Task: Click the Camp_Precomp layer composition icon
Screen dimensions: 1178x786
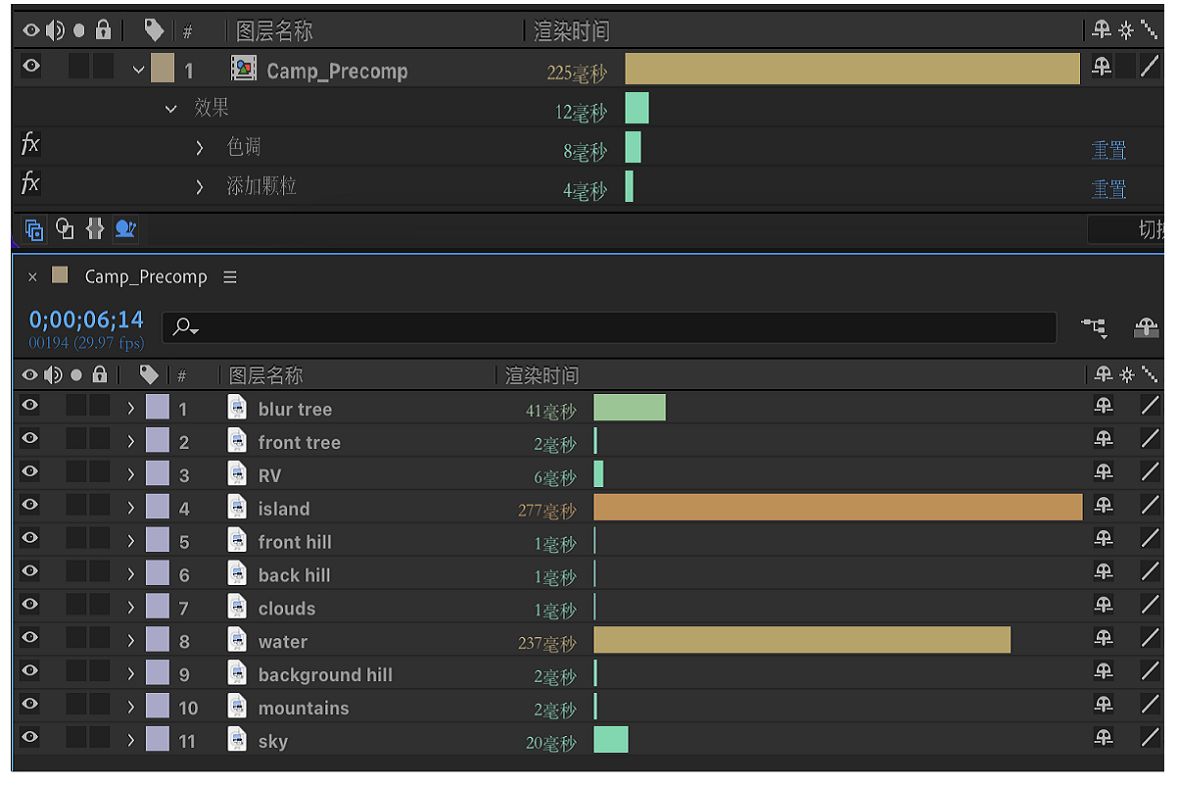Action: pos(243,69)
